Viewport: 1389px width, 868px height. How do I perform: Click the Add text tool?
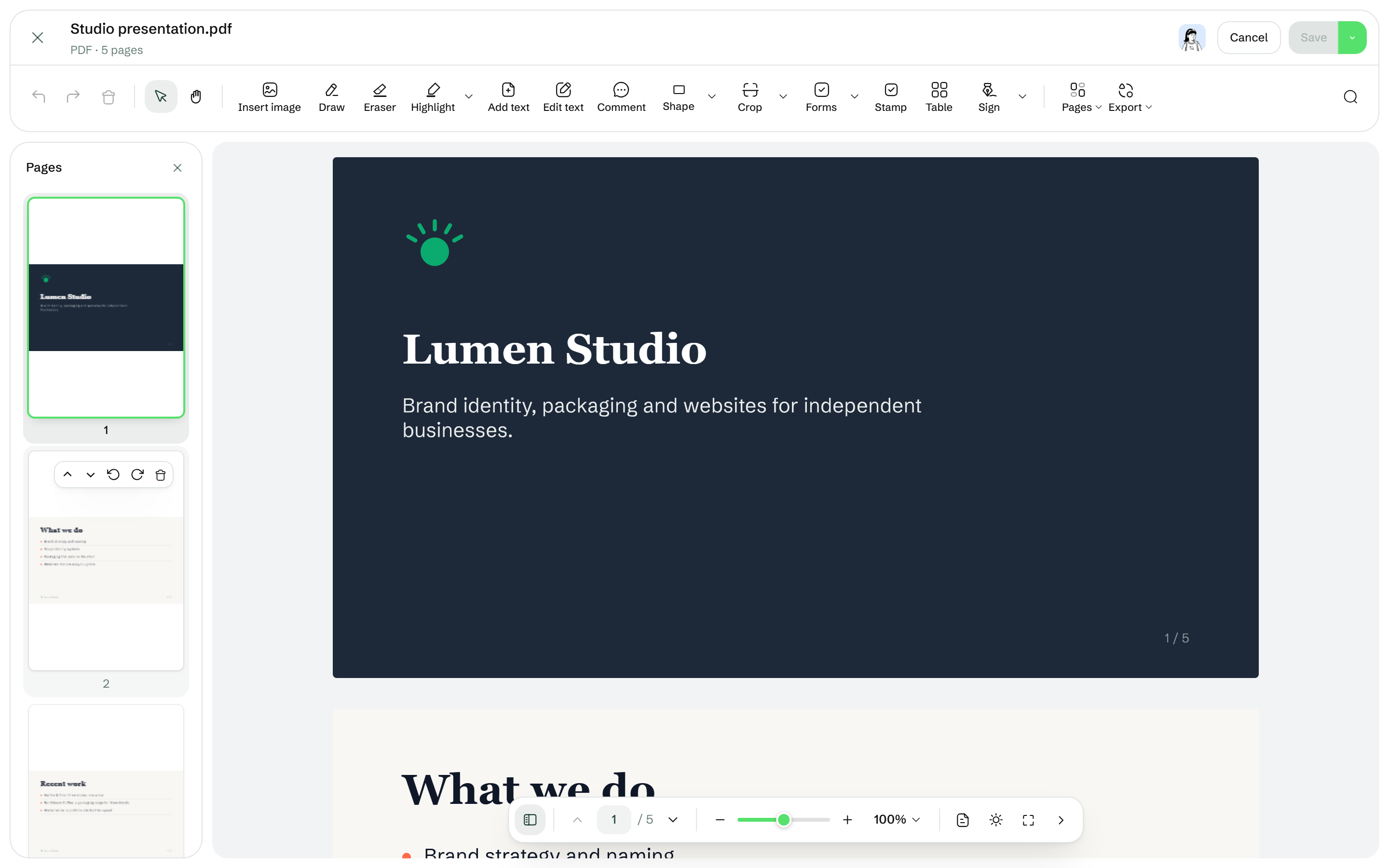[x=508, y=97]
